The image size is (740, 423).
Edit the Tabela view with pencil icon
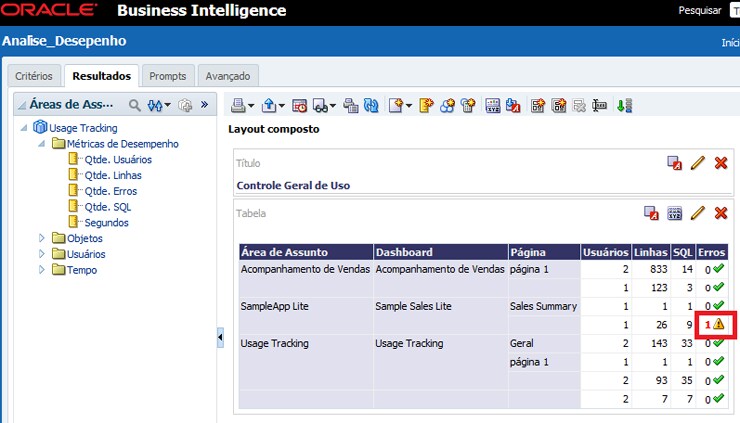pos(698,213)
